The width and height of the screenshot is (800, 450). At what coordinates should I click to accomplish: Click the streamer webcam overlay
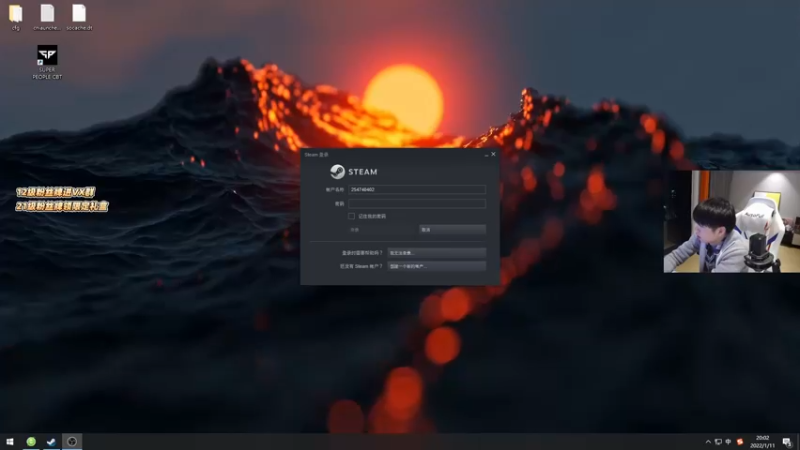pos(731,221)
